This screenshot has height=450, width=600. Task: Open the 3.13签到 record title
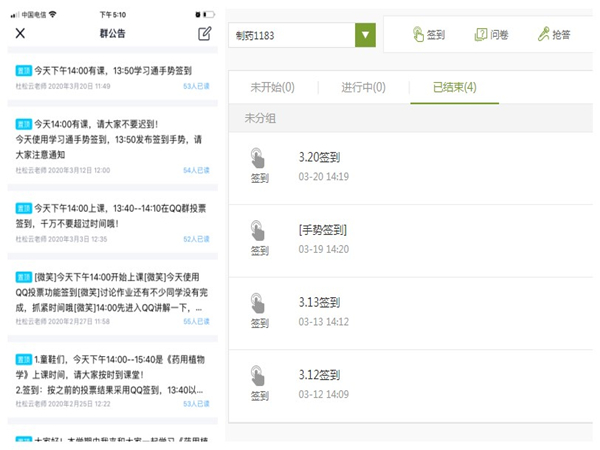pyautogui.click(x=320, y=302)
